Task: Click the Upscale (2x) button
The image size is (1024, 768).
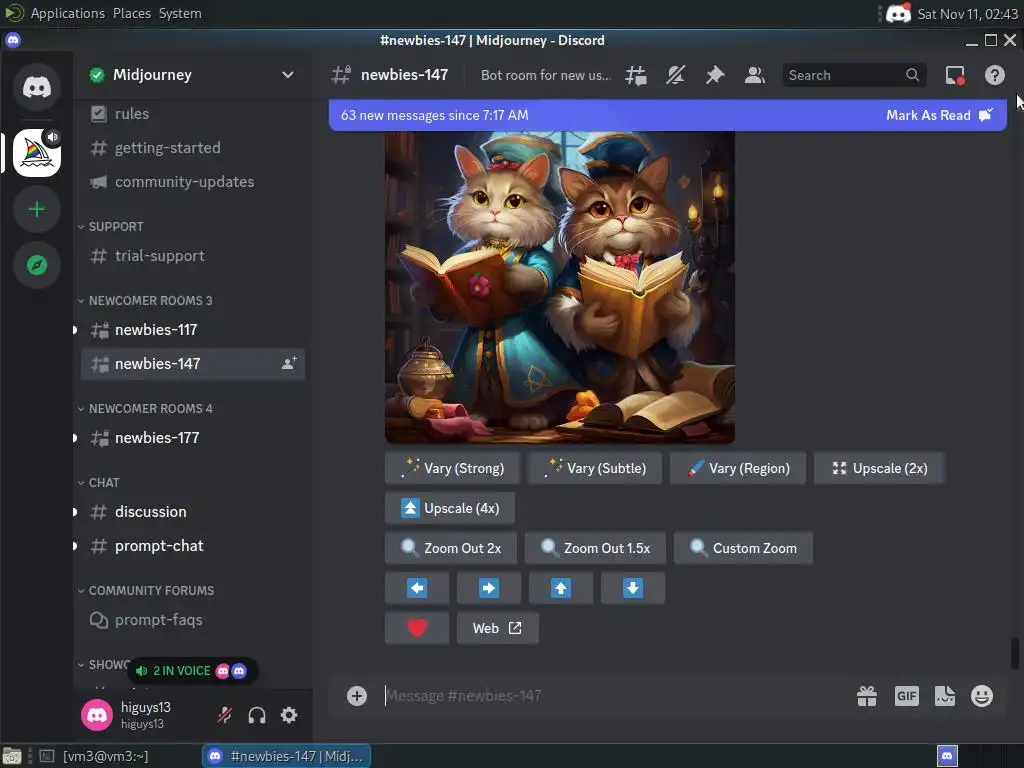Action: pyautogui.click(x=879, y=468)
